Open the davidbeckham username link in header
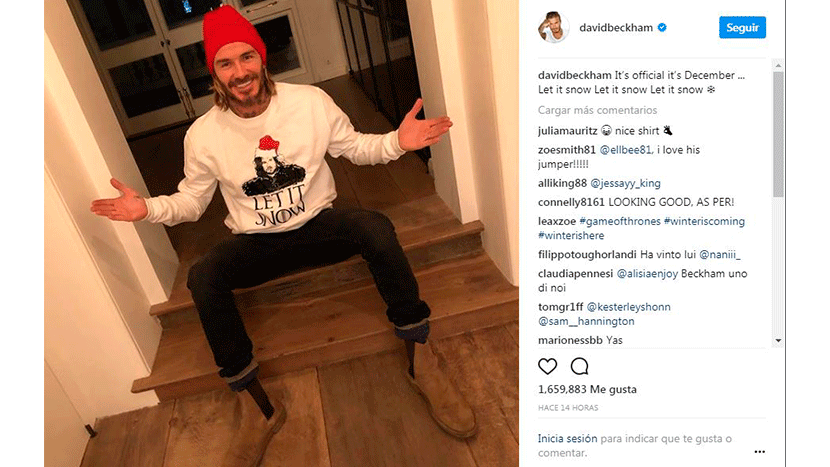Screen dimensions: 830x467 point(616,28)
